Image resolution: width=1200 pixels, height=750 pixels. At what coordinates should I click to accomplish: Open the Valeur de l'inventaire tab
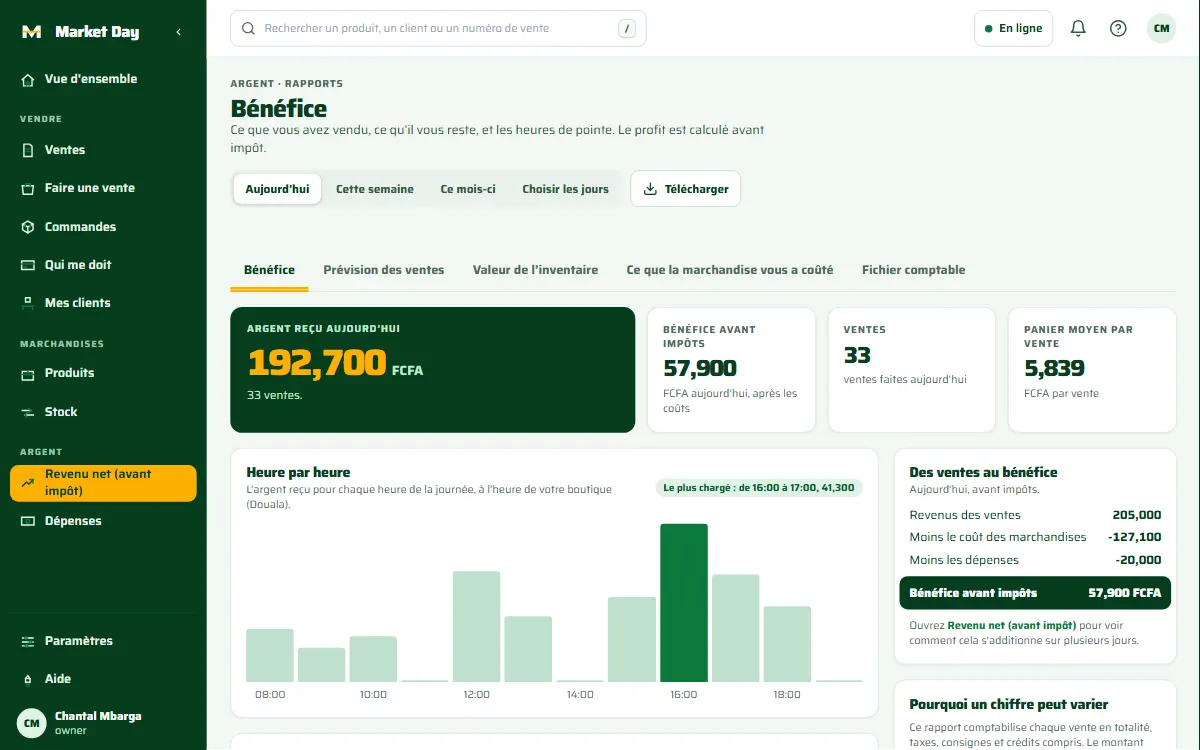coord(536,270)
